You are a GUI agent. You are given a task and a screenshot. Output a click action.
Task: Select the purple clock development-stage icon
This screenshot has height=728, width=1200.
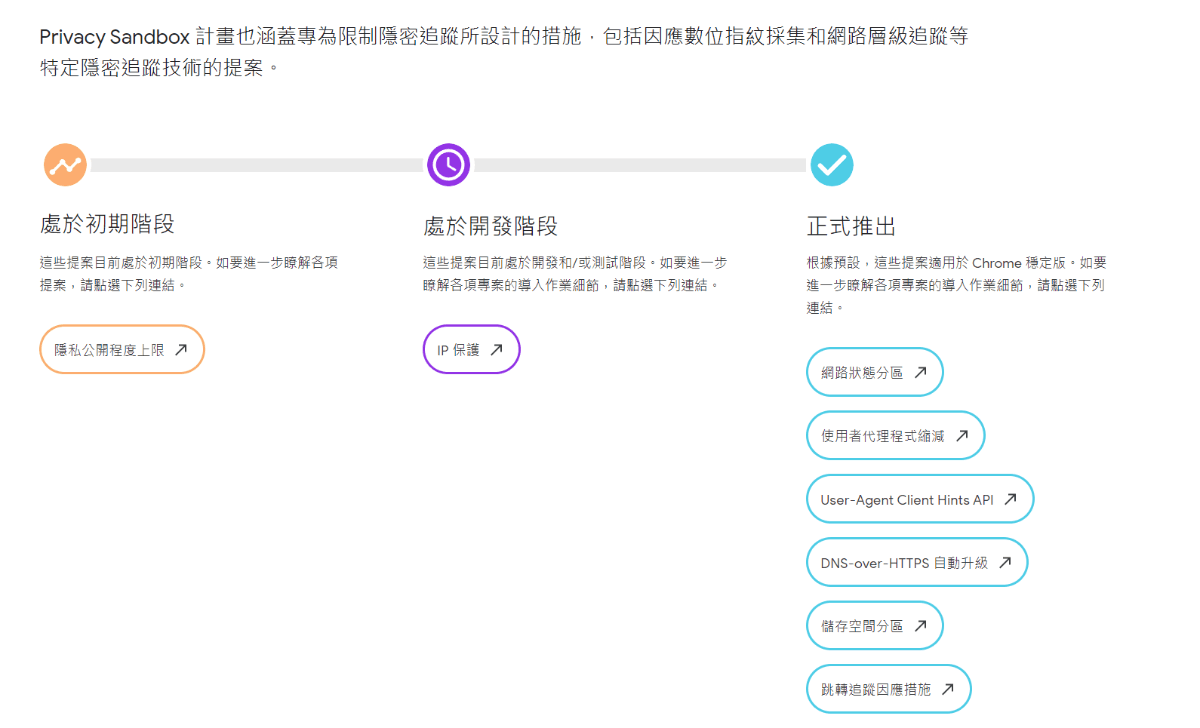click(447, 164)
